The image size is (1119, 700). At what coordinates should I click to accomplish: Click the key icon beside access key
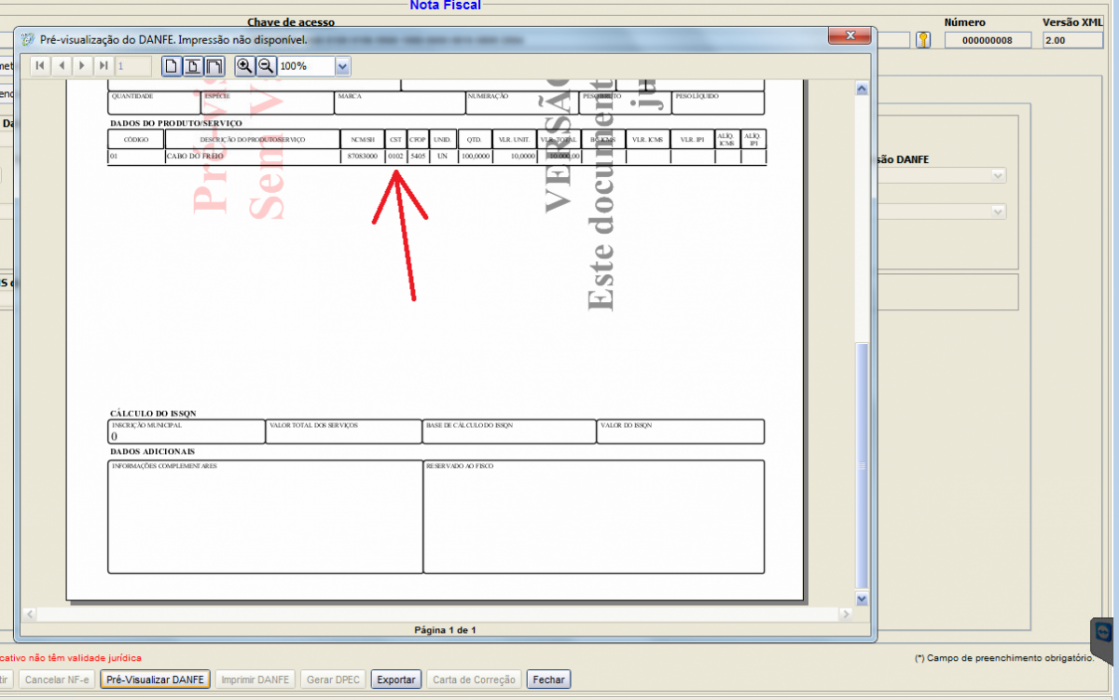coord(923,40)
